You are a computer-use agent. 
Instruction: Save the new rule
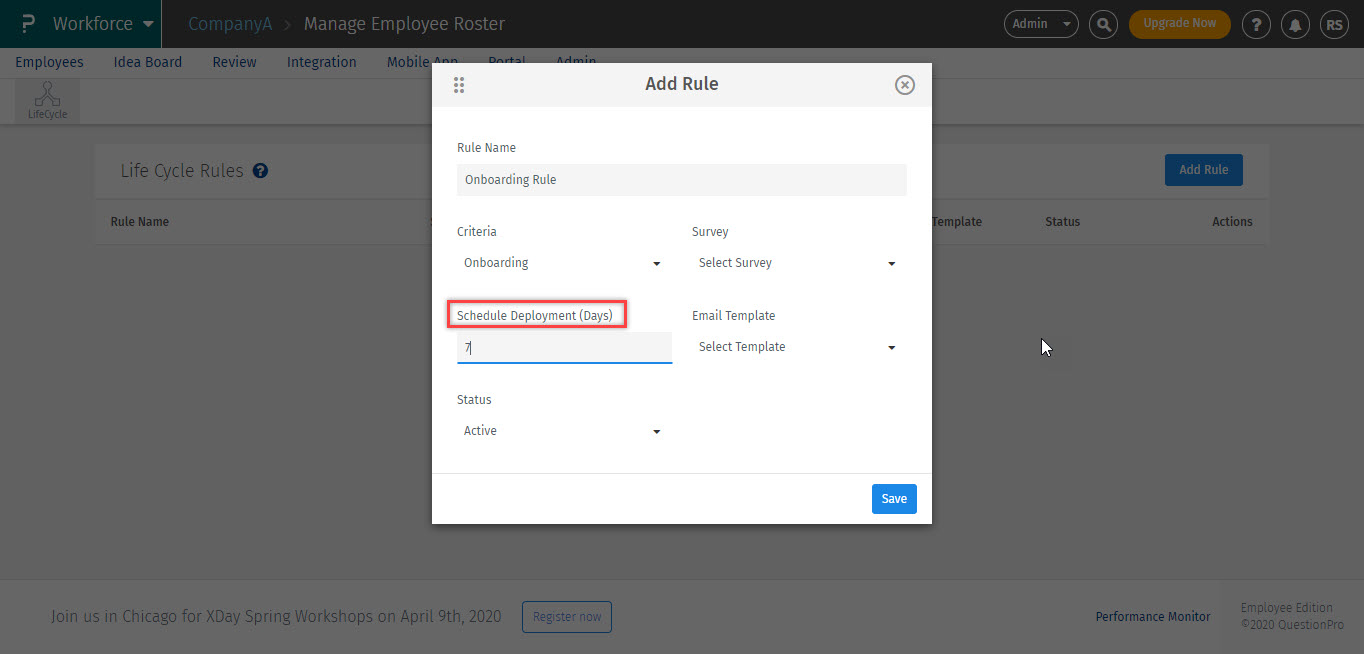point(894,499)
